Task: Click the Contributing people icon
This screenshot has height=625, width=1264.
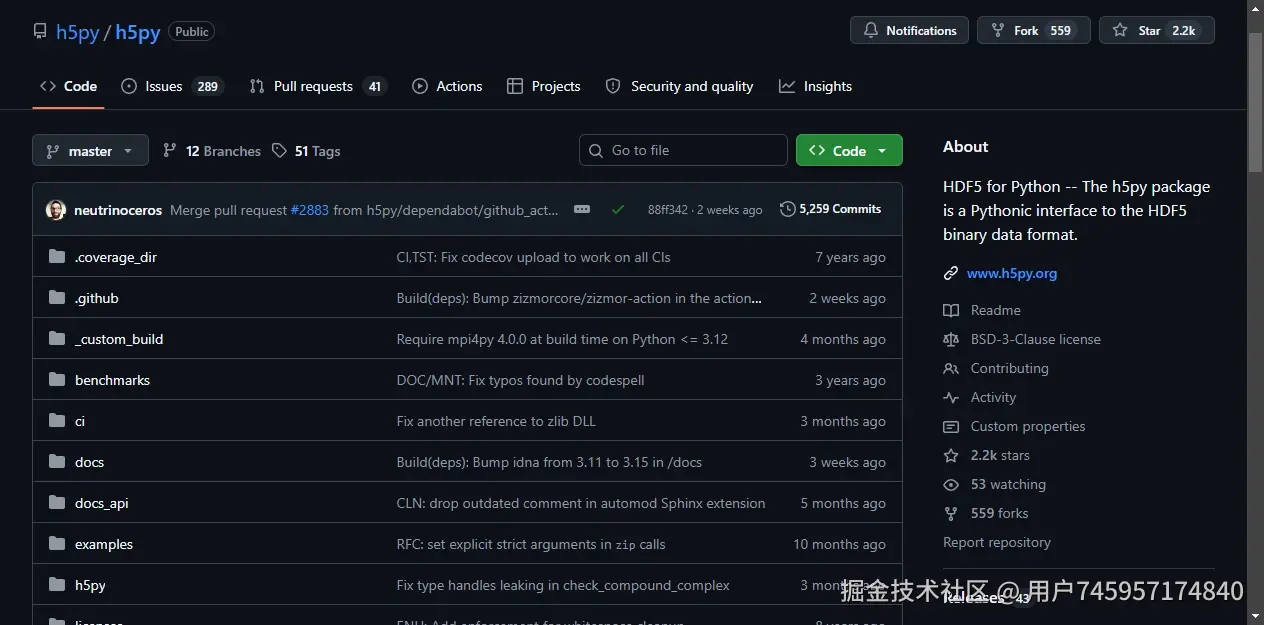Action: [x=951, y=368]
